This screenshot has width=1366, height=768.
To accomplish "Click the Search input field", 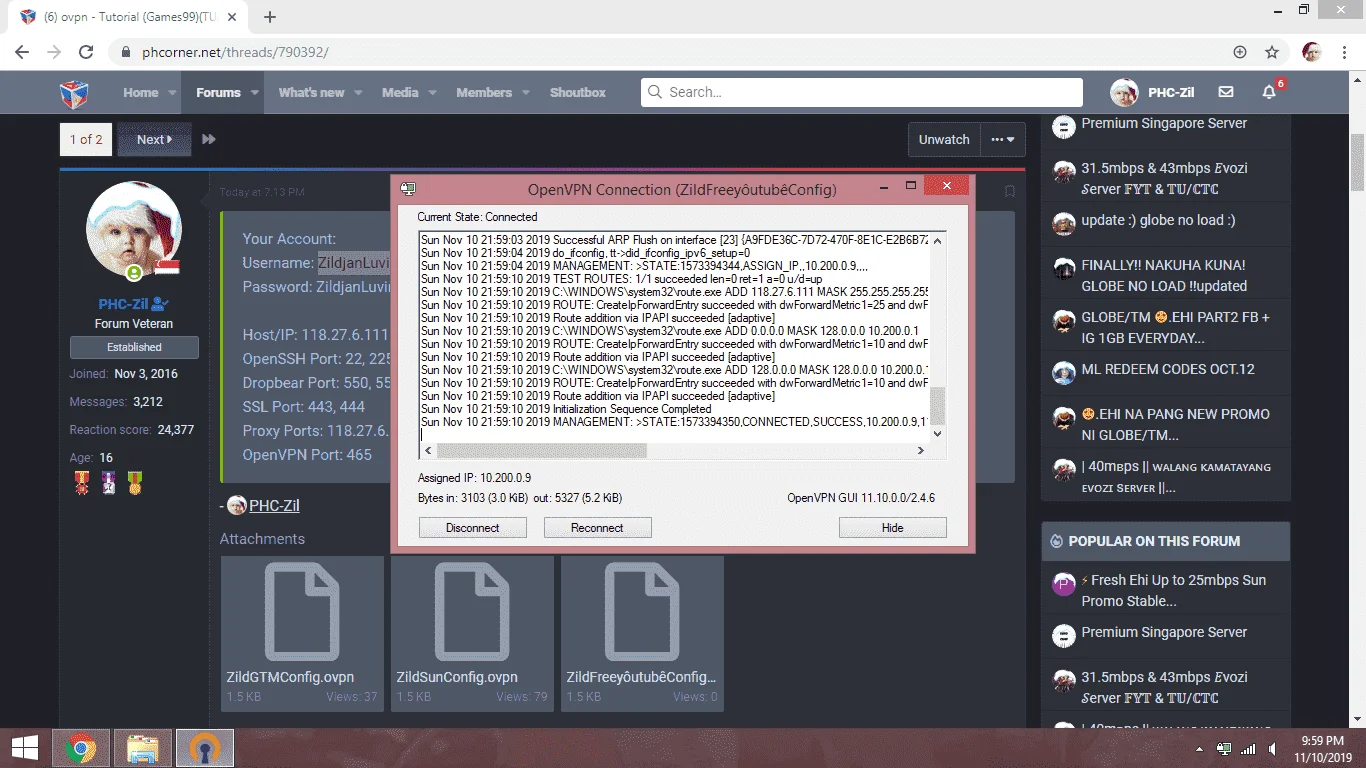I will [x=862, y=92].
